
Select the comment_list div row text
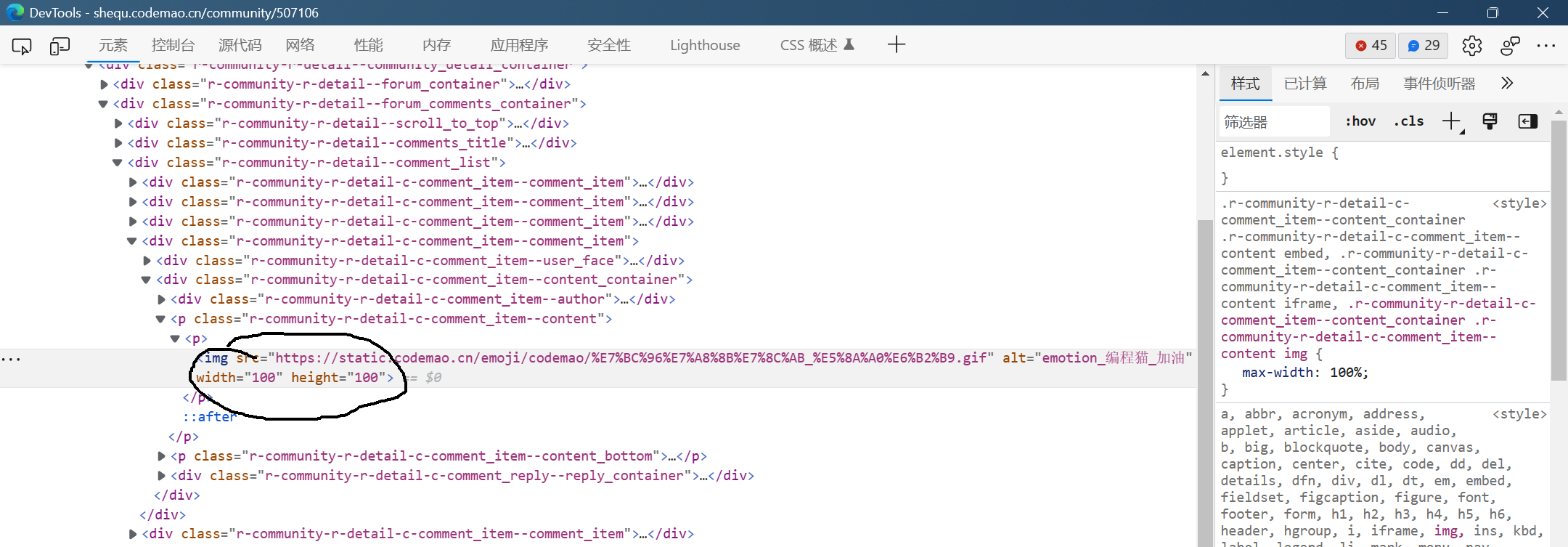pos(317,163)
